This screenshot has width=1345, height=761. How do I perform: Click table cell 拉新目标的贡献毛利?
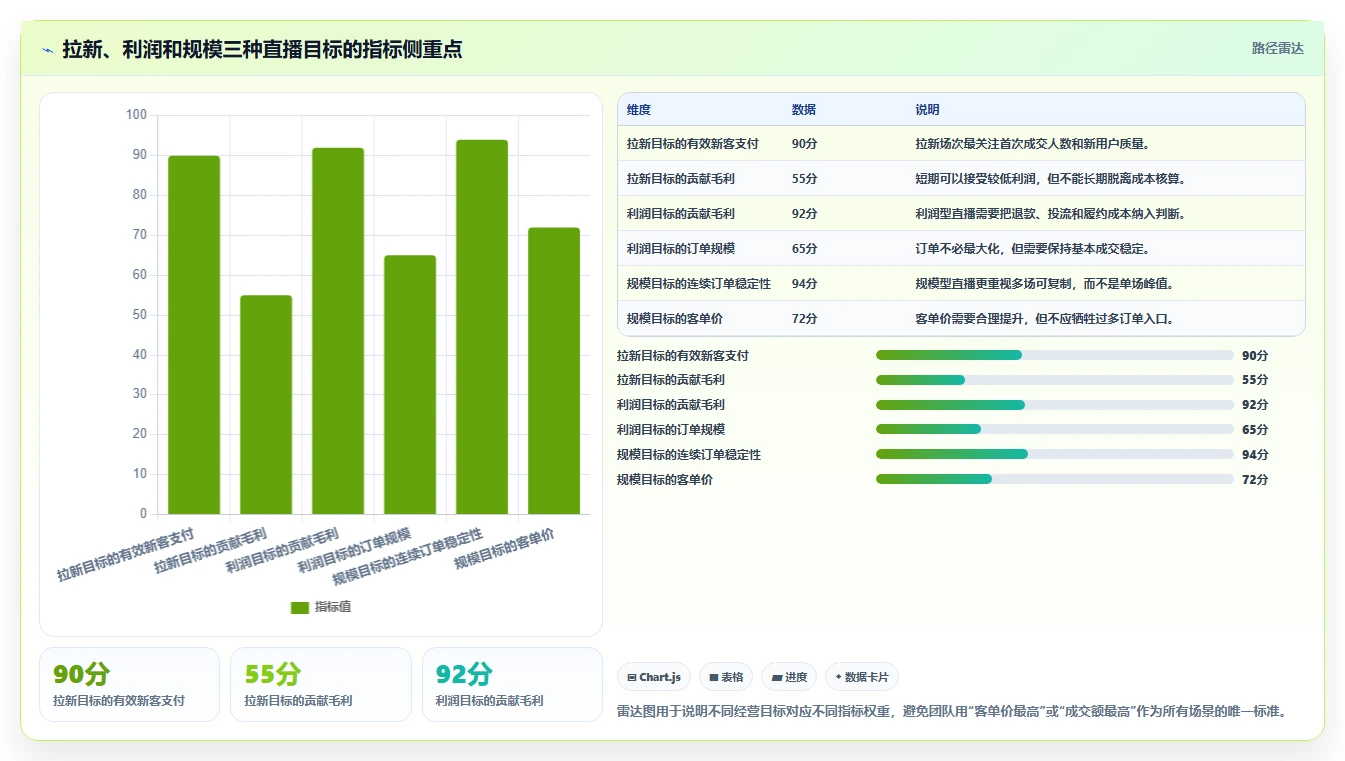[681, 179]
